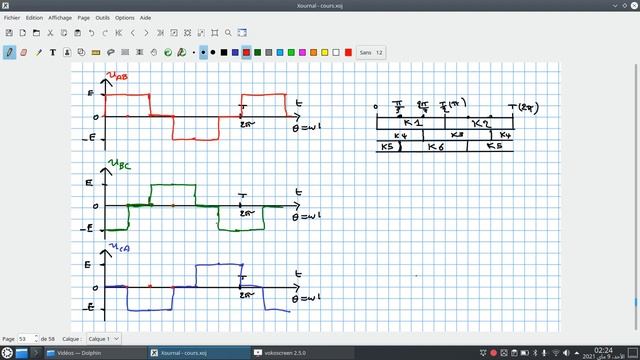This screenshot has height=360, width=640.
Task: Open the Edition menu
Action: pos(34,18)
